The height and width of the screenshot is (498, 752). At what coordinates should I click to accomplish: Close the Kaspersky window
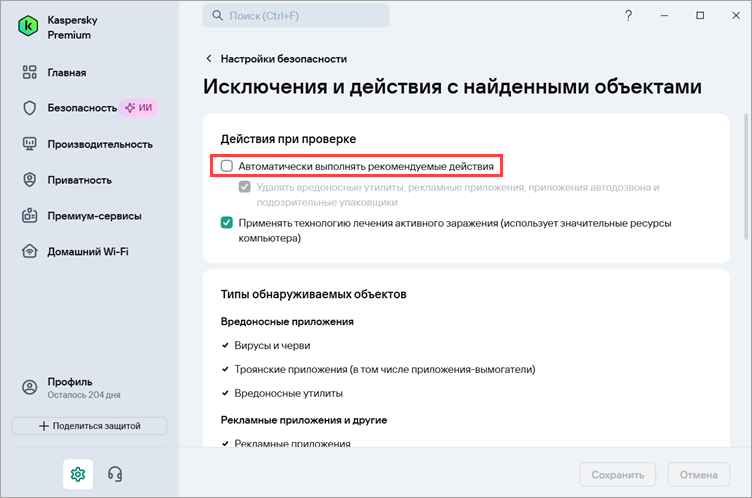click(736, 16)
